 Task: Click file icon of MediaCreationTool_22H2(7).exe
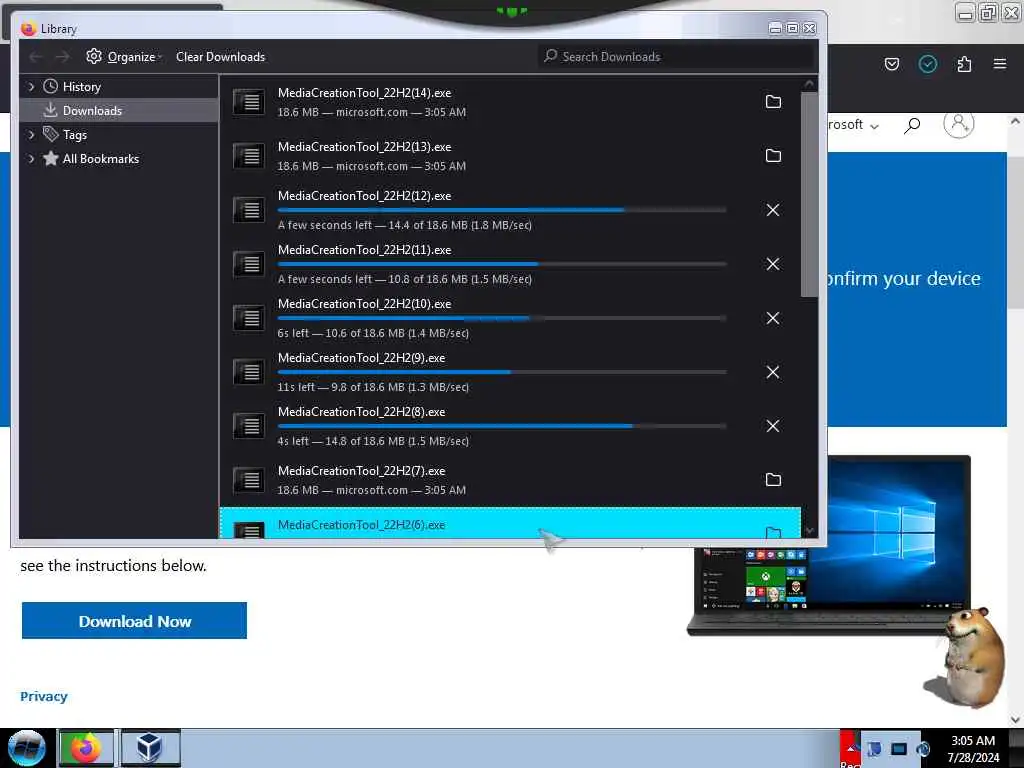249,480
